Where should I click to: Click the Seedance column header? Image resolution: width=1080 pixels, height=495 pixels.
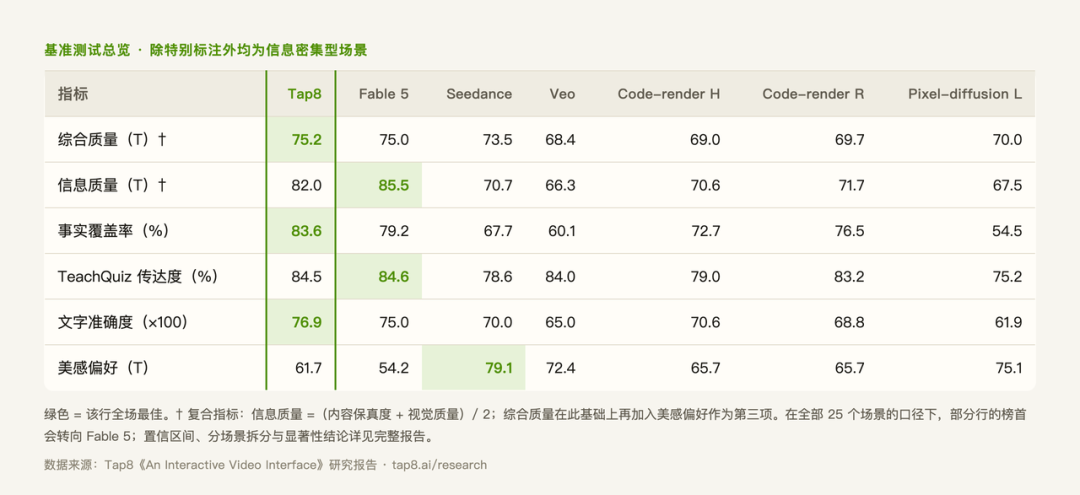click(479, 94)
